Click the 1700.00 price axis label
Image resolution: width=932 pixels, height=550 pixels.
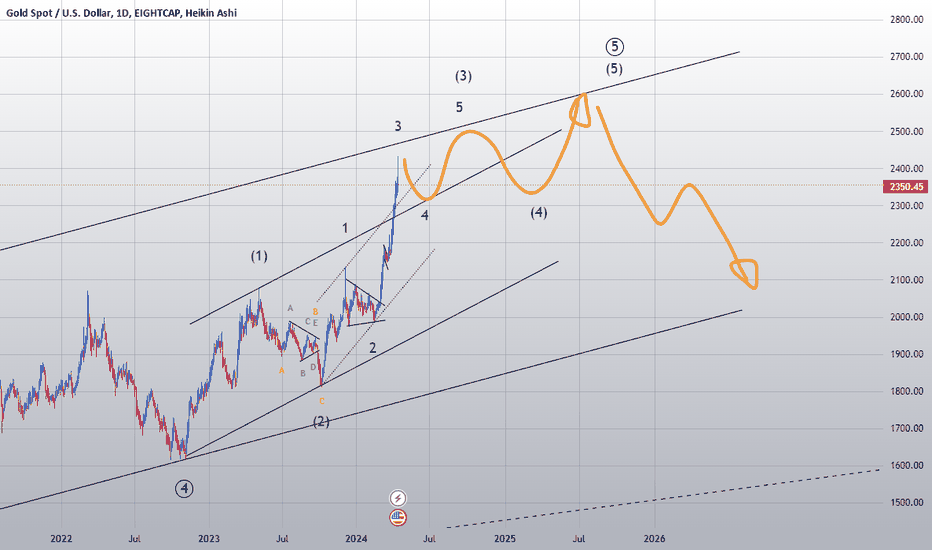pyautogui.click(x=906, y=428)
